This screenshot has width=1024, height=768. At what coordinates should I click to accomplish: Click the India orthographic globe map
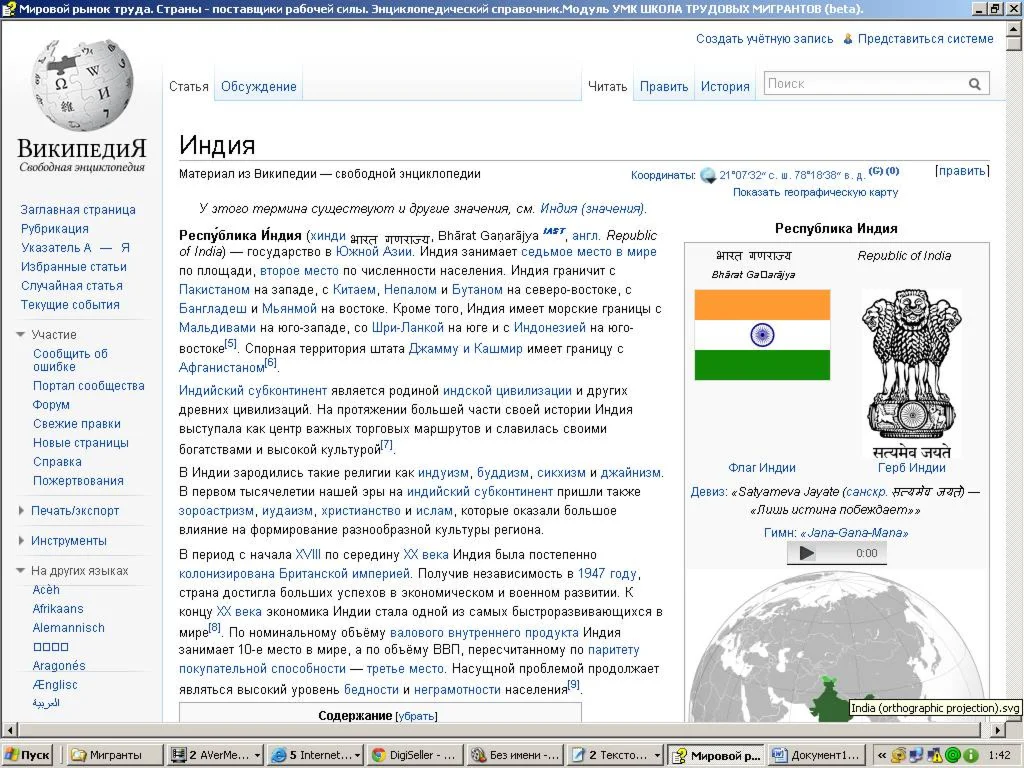[x=837, y=647]
